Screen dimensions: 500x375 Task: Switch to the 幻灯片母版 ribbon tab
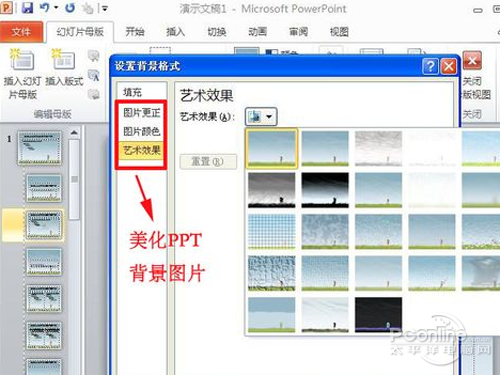(x=80, y=32)
